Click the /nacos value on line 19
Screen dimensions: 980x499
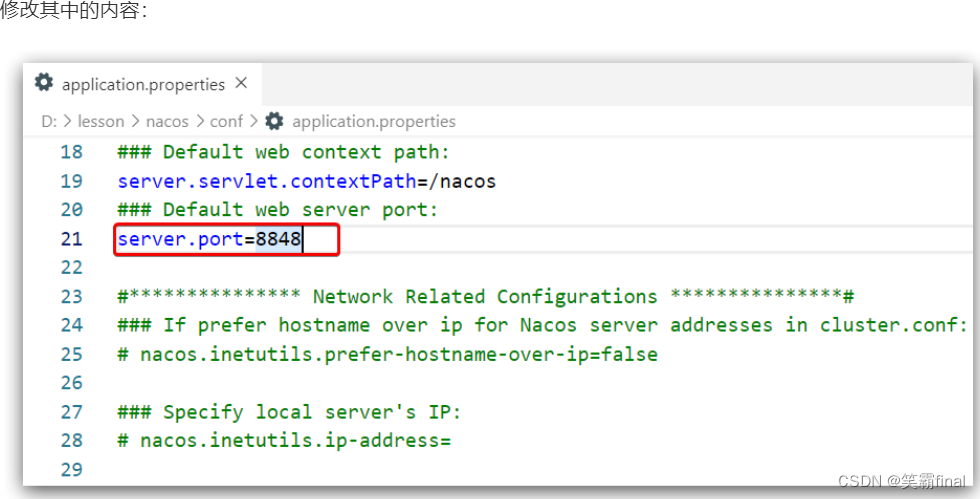(462, 181)
